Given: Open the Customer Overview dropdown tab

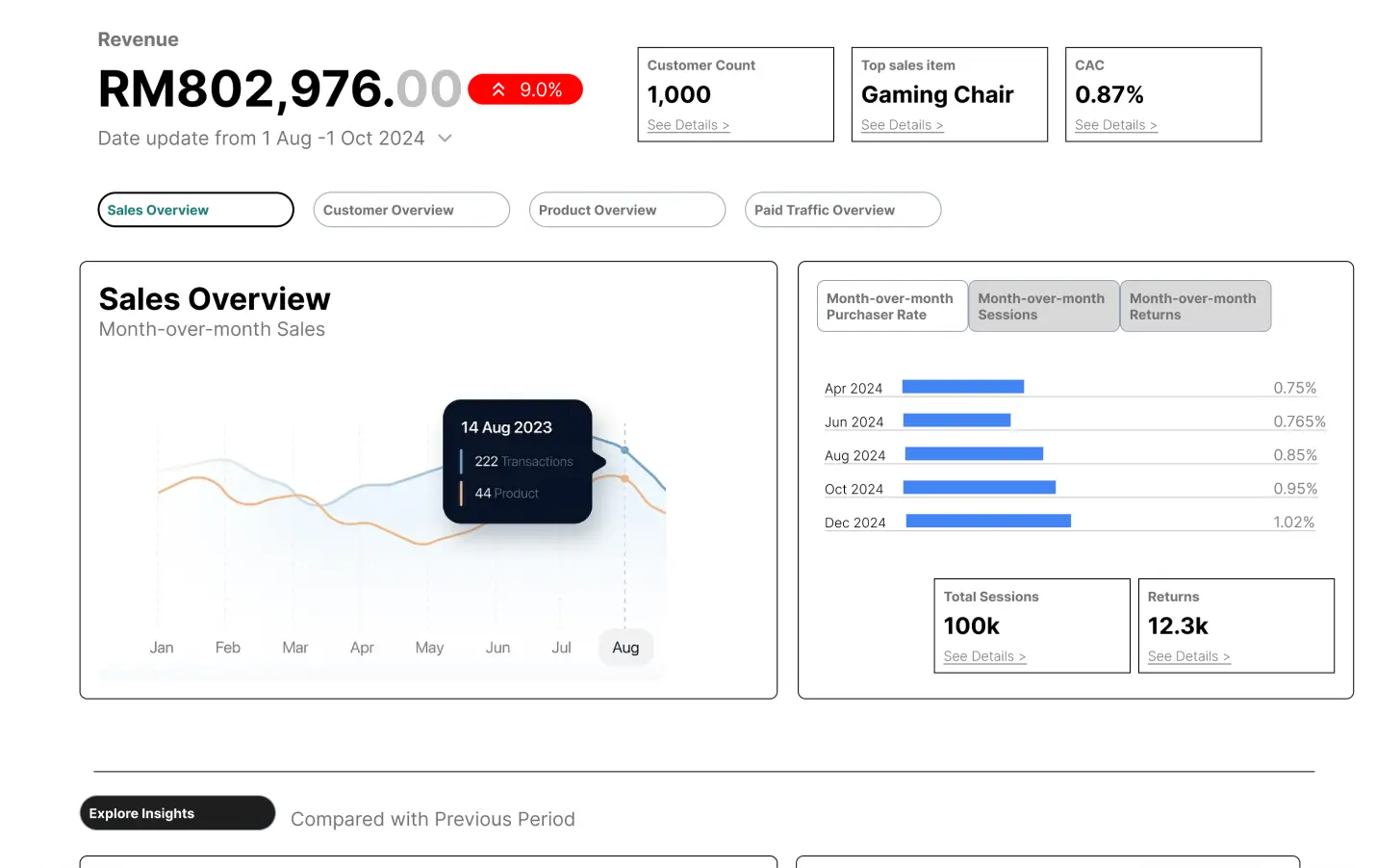Looking at the screenshot, I should coord(411,210).
